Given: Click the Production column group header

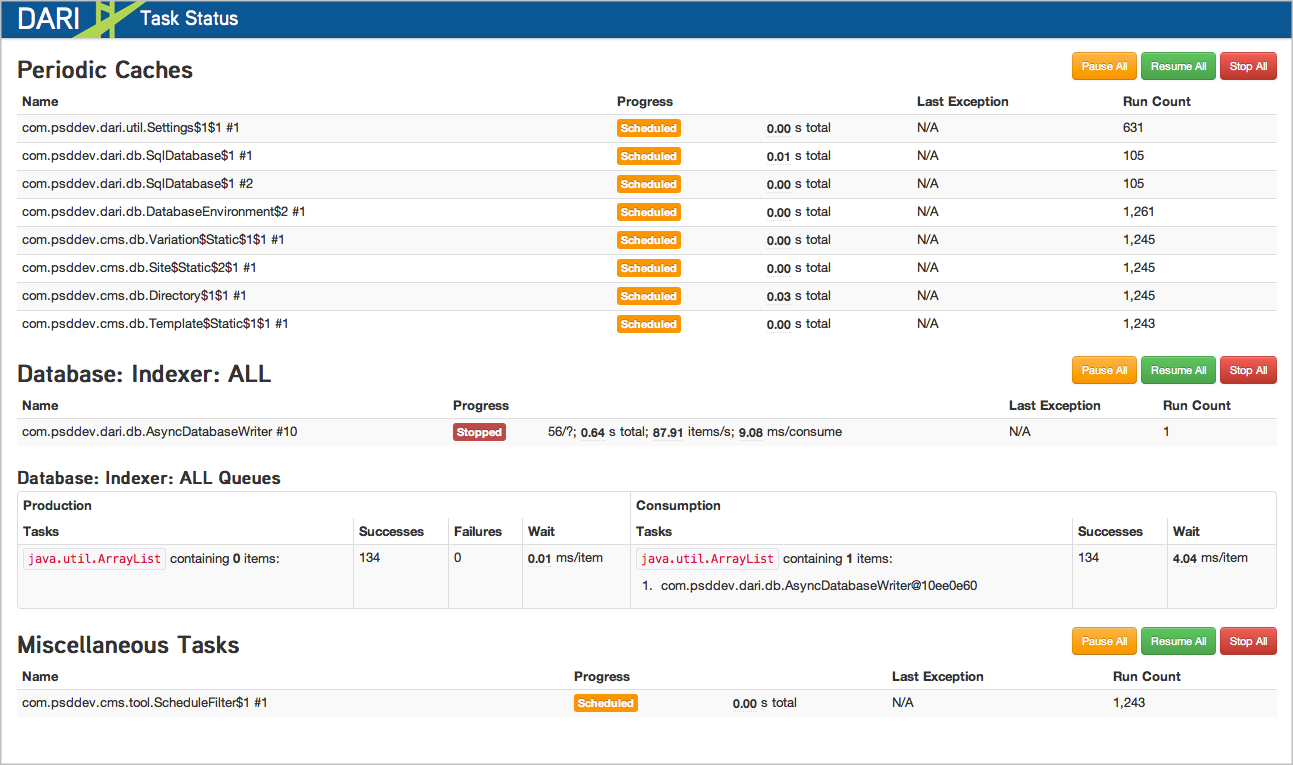Looking at the screenshot, I should coord(57,505).
